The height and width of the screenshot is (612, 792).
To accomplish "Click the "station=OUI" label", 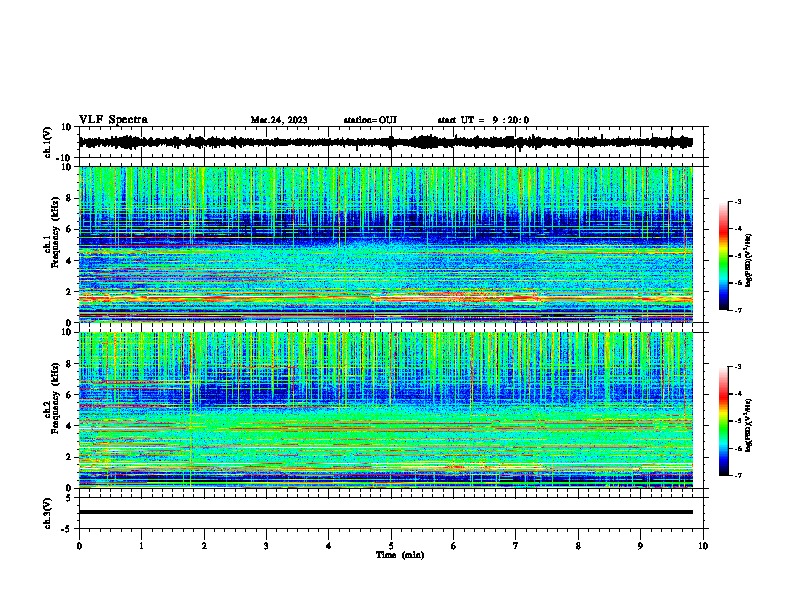I will (x=370, y=120).
